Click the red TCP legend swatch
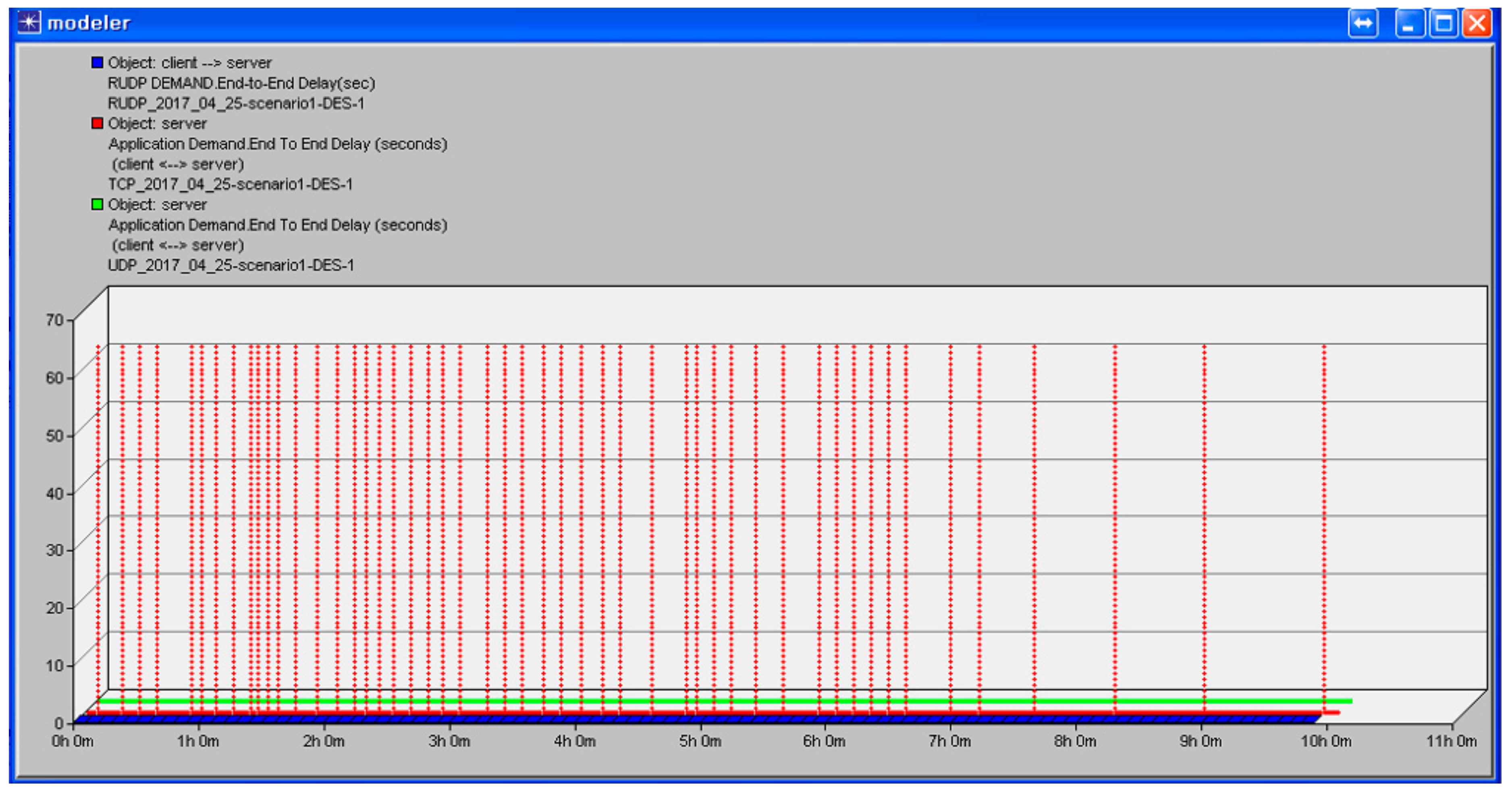The height and width of the screenshot is (790, 1512). point(98,123)
